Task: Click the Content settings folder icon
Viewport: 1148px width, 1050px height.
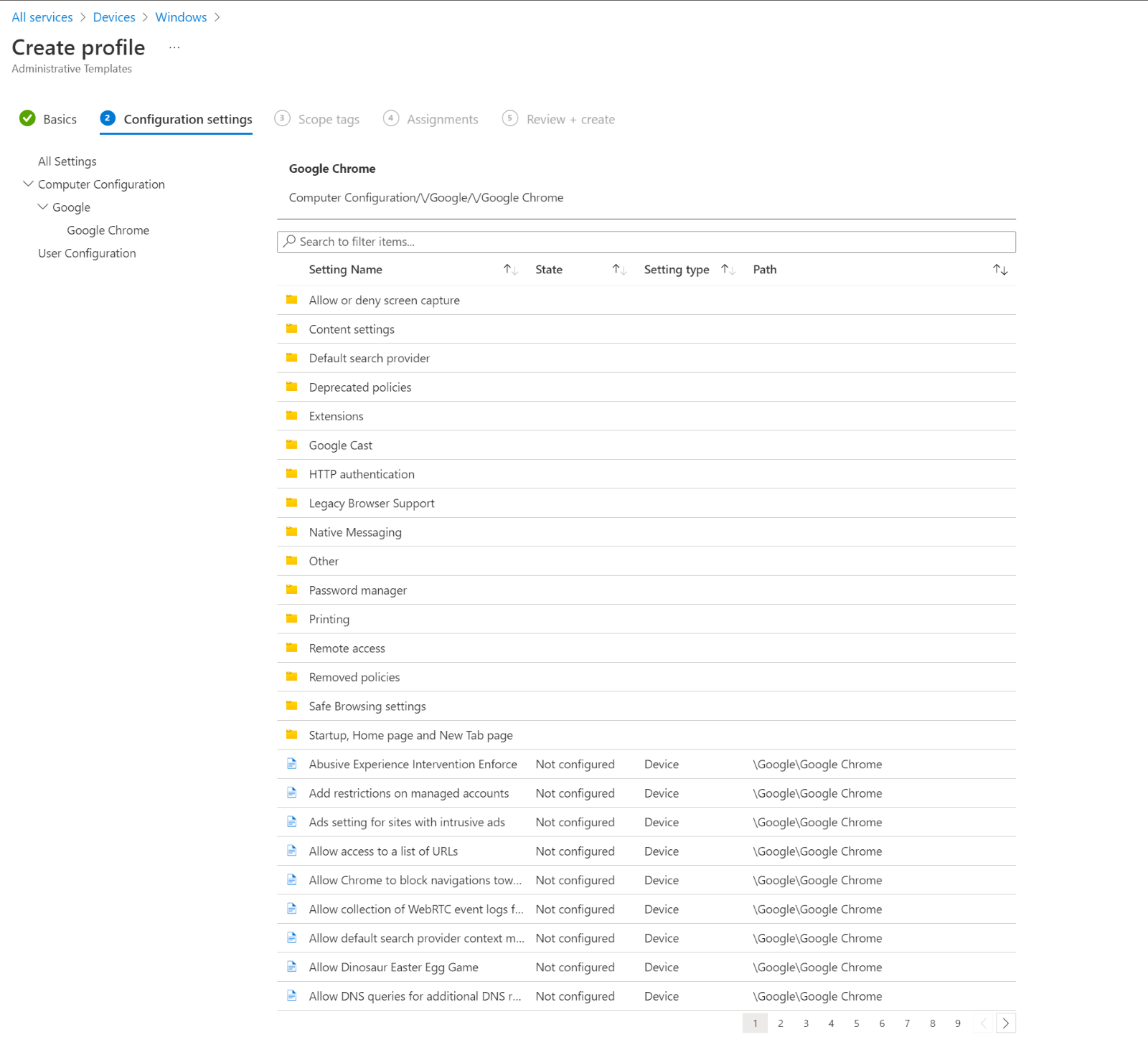Action: coord(291,328)
